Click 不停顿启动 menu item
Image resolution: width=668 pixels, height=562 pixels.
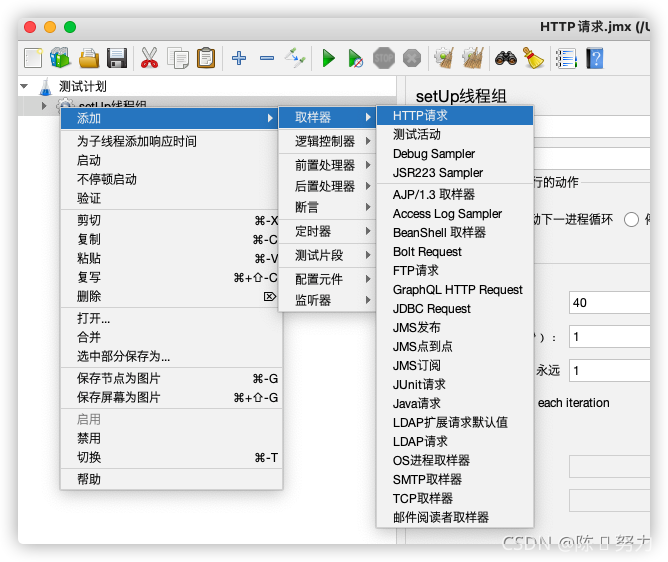[x=172, y=179]
